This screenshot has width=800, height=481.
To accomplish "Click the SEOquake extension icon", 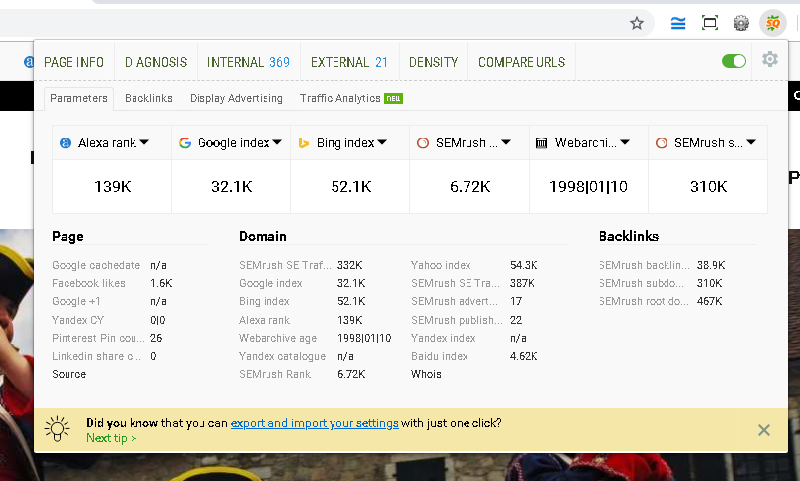I will (772, 23).
